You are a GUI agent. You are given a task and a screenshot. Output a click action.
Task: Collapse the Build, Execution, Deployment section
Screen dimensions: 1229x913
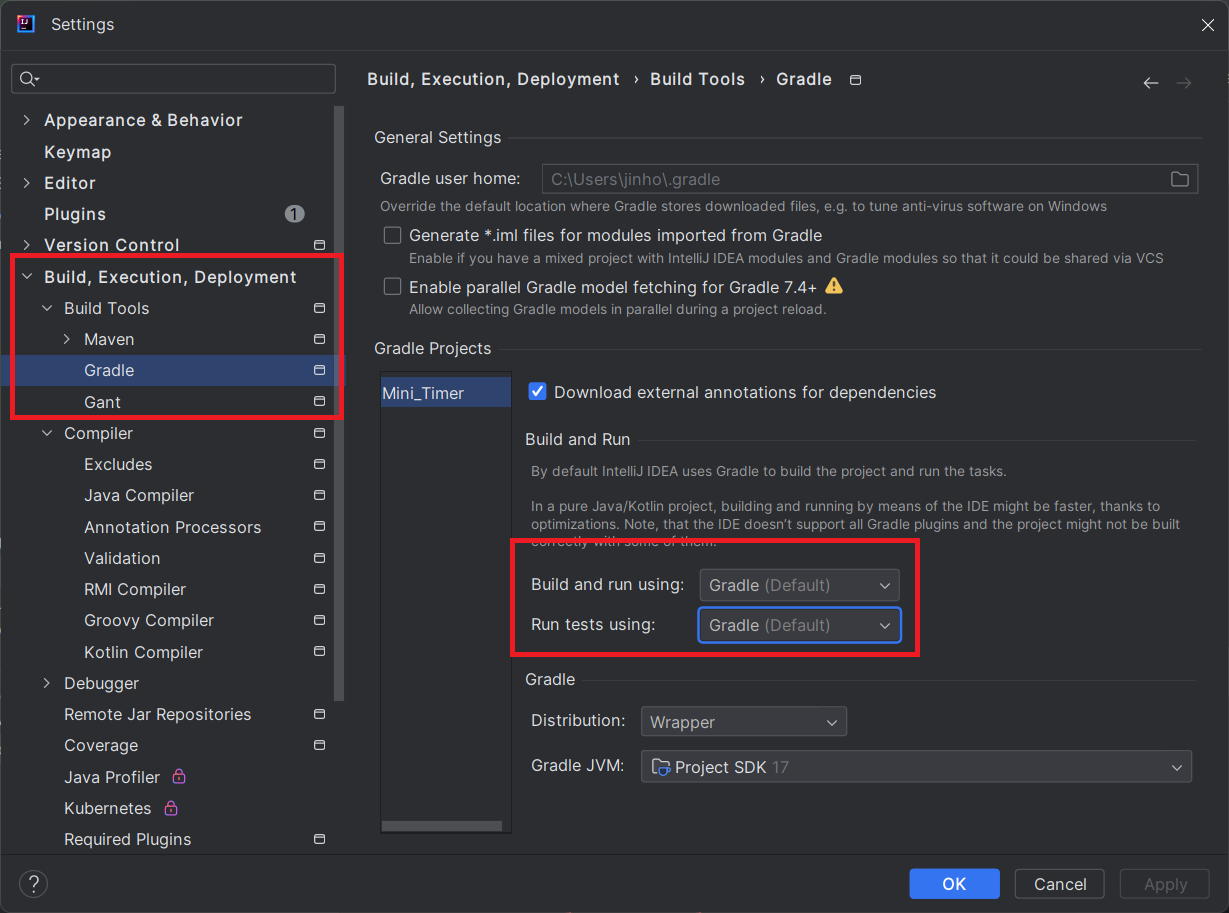[x=27, y=277]
